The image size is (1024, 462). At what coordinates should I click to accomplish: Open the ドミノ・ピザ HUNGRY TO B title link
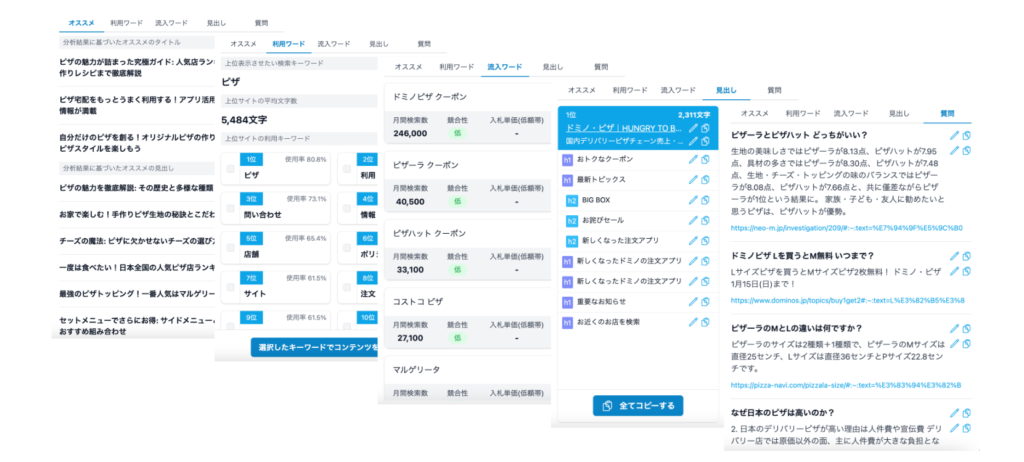click(x=625, y=128)
